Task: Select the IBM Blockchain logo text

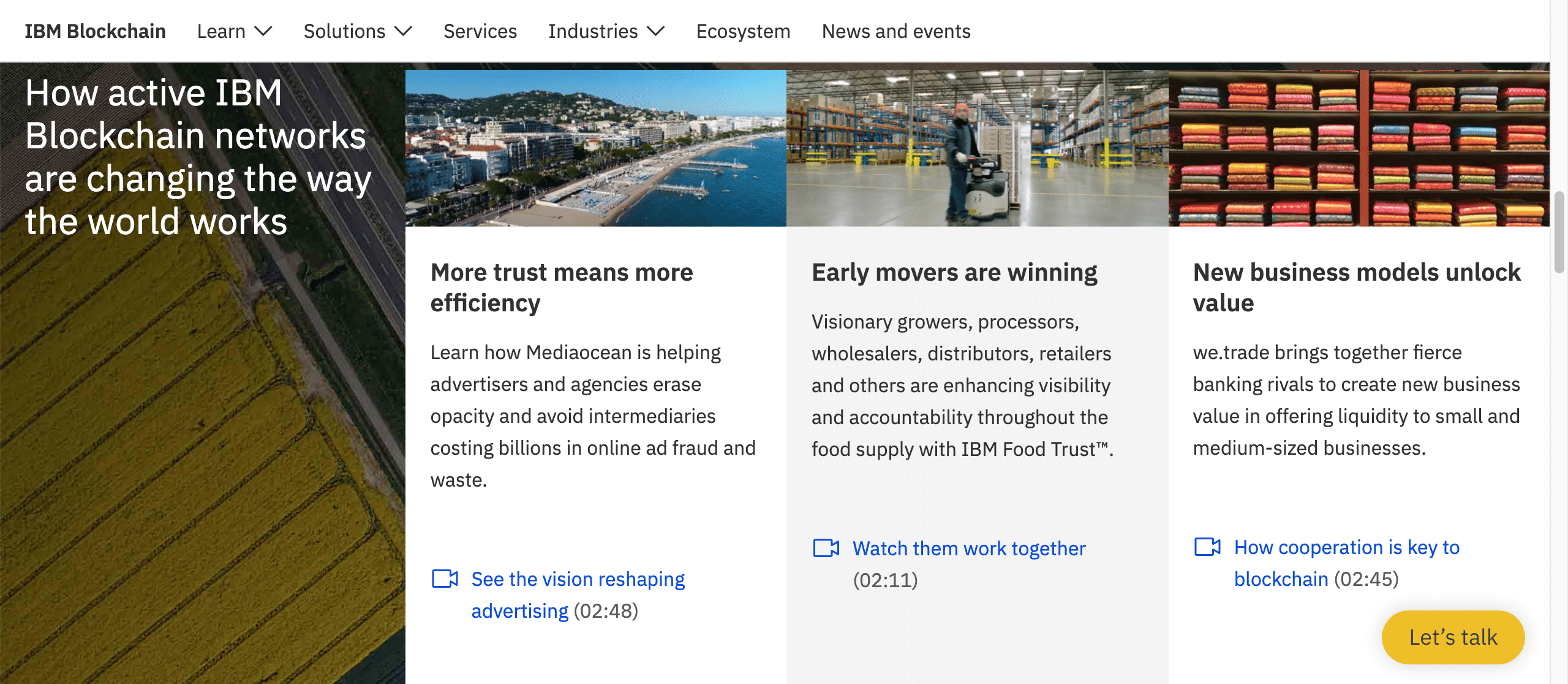Action: 95,31
